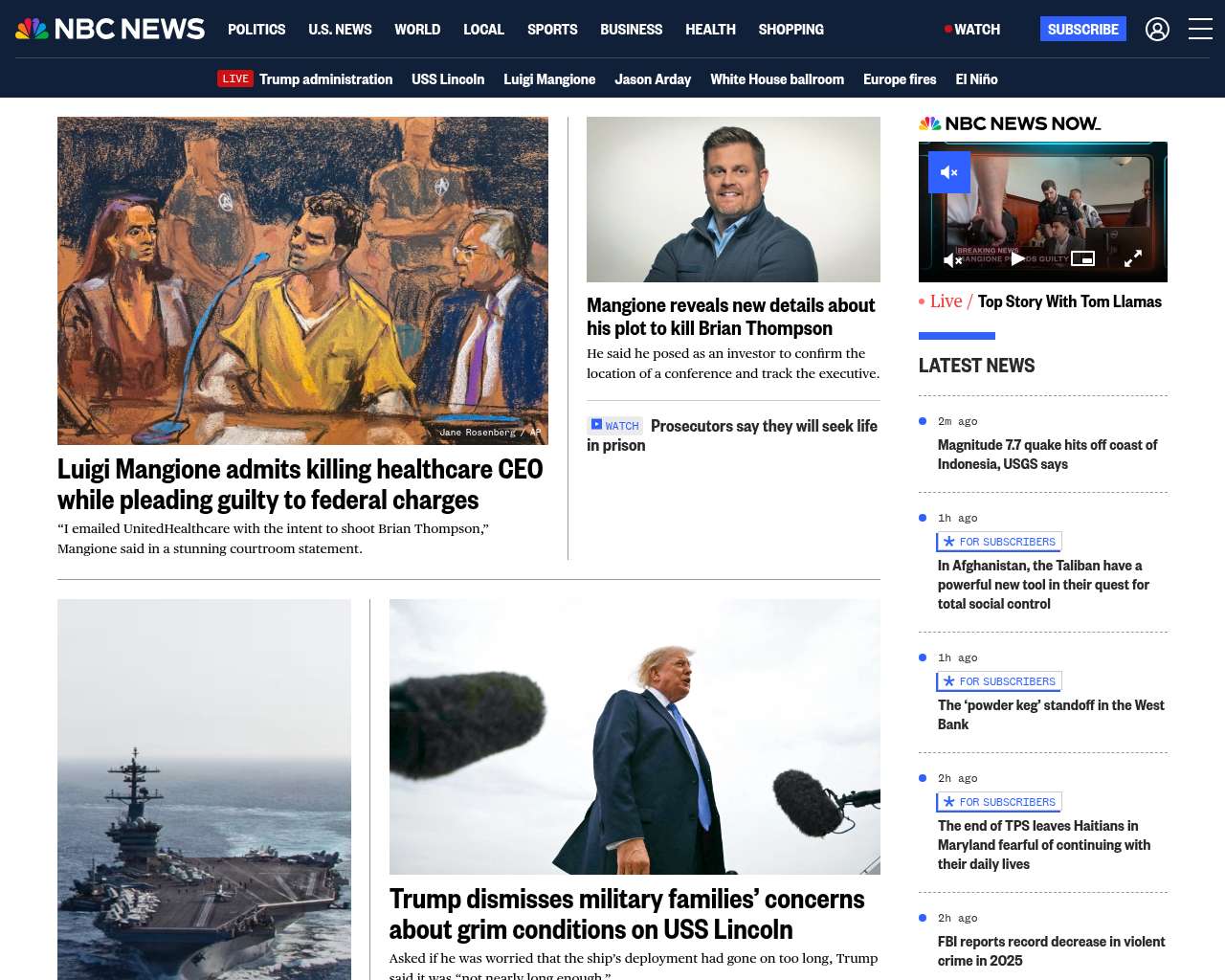Open 'Top Story With Tom Llamas' live link
The image size is (1225, 980).
click(x=1070, y=301)
